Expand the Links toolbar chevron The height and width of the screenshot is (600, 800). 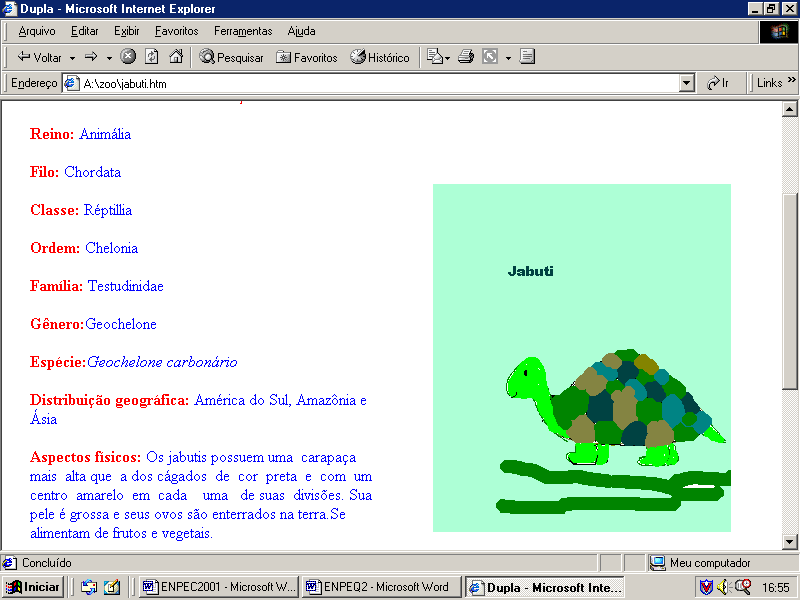coord(791,80)
